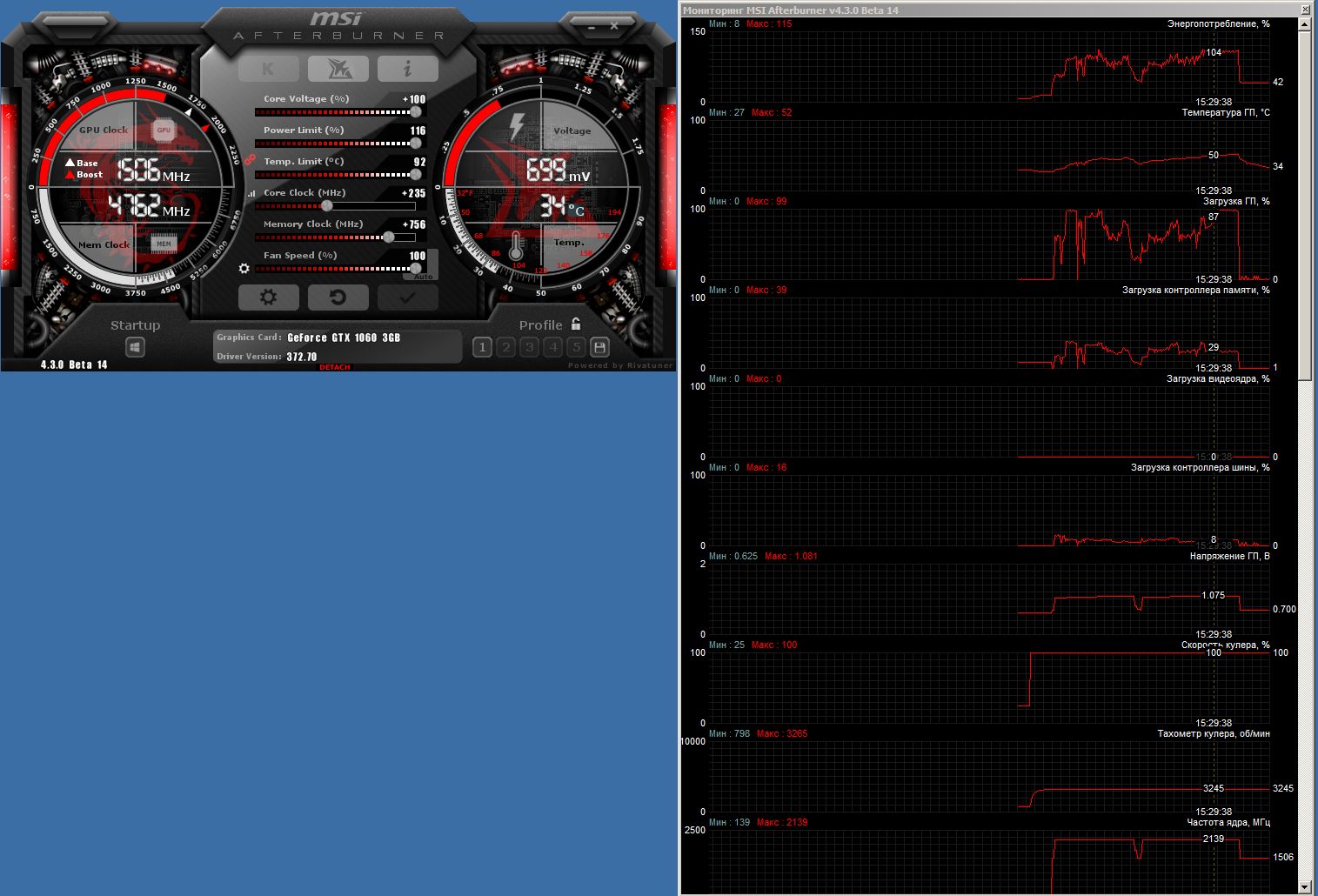
Task: Launch Kombustor with the K button
Action: pos(268,69)
